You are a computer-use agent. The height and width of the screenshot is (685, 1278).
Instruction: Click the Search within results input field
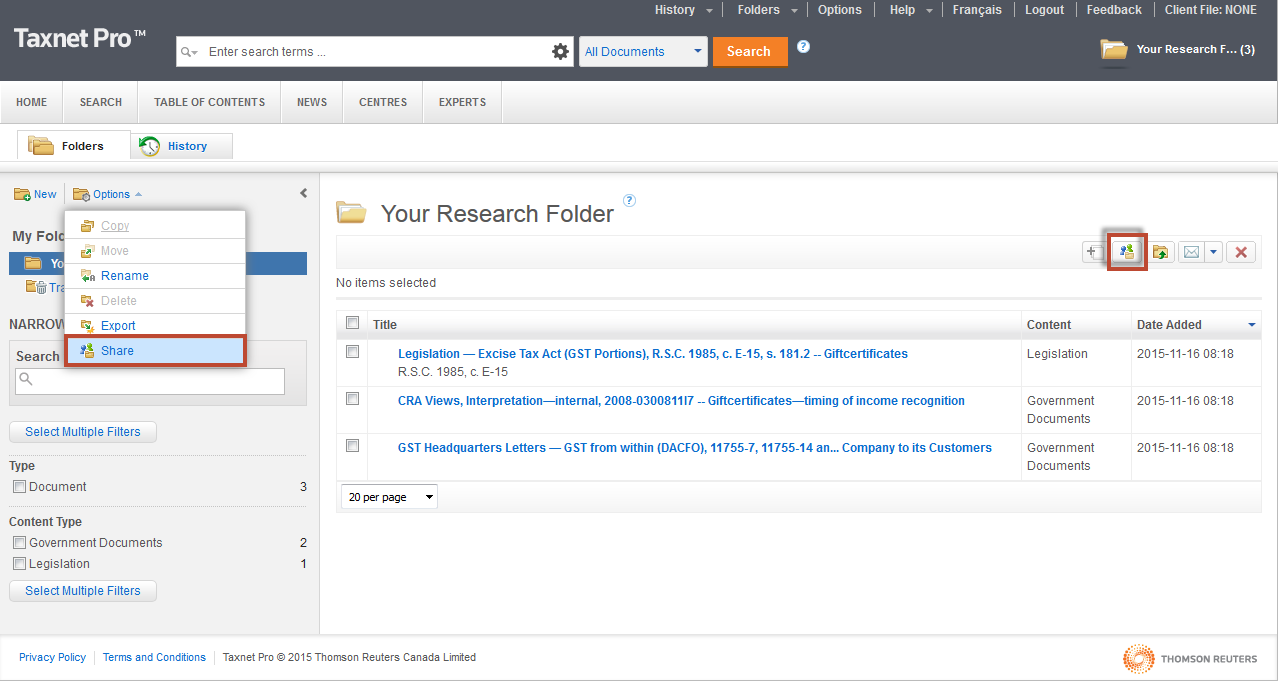(150, 381)
